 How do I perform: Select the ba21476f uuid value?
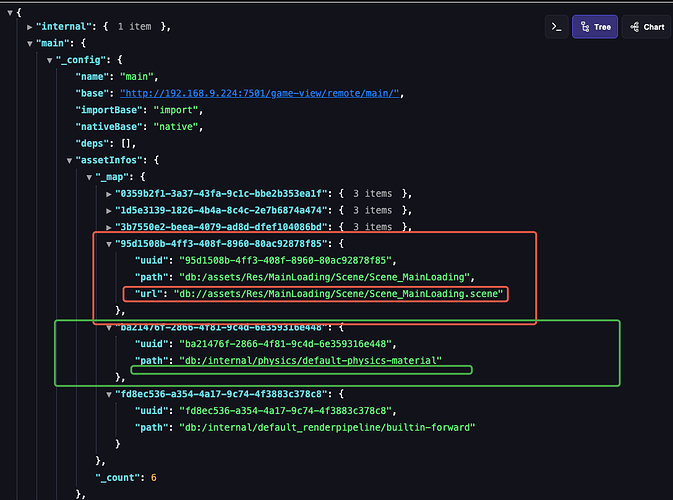(285, 344)
